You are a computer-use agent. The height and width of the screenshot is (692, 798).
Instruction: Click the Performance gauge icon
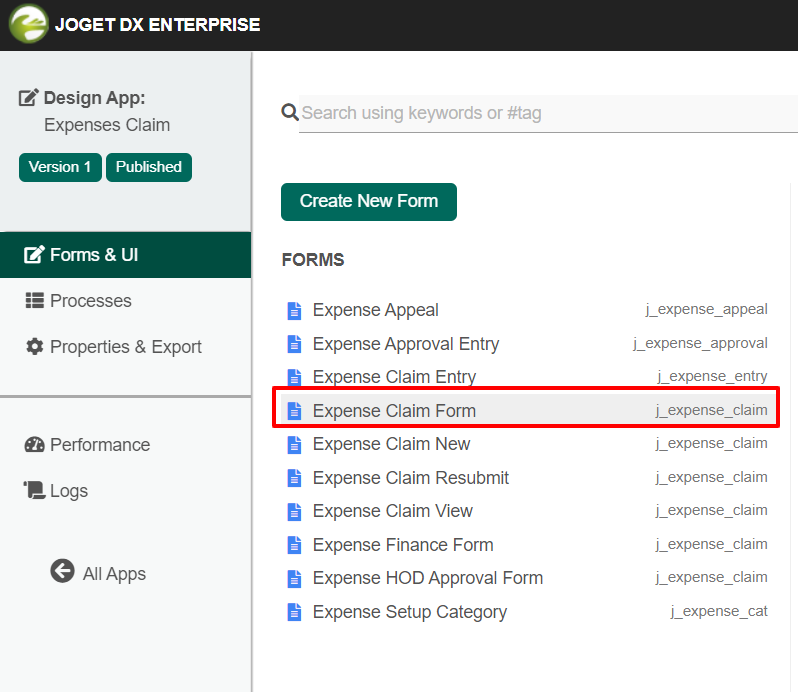(35, 445)
